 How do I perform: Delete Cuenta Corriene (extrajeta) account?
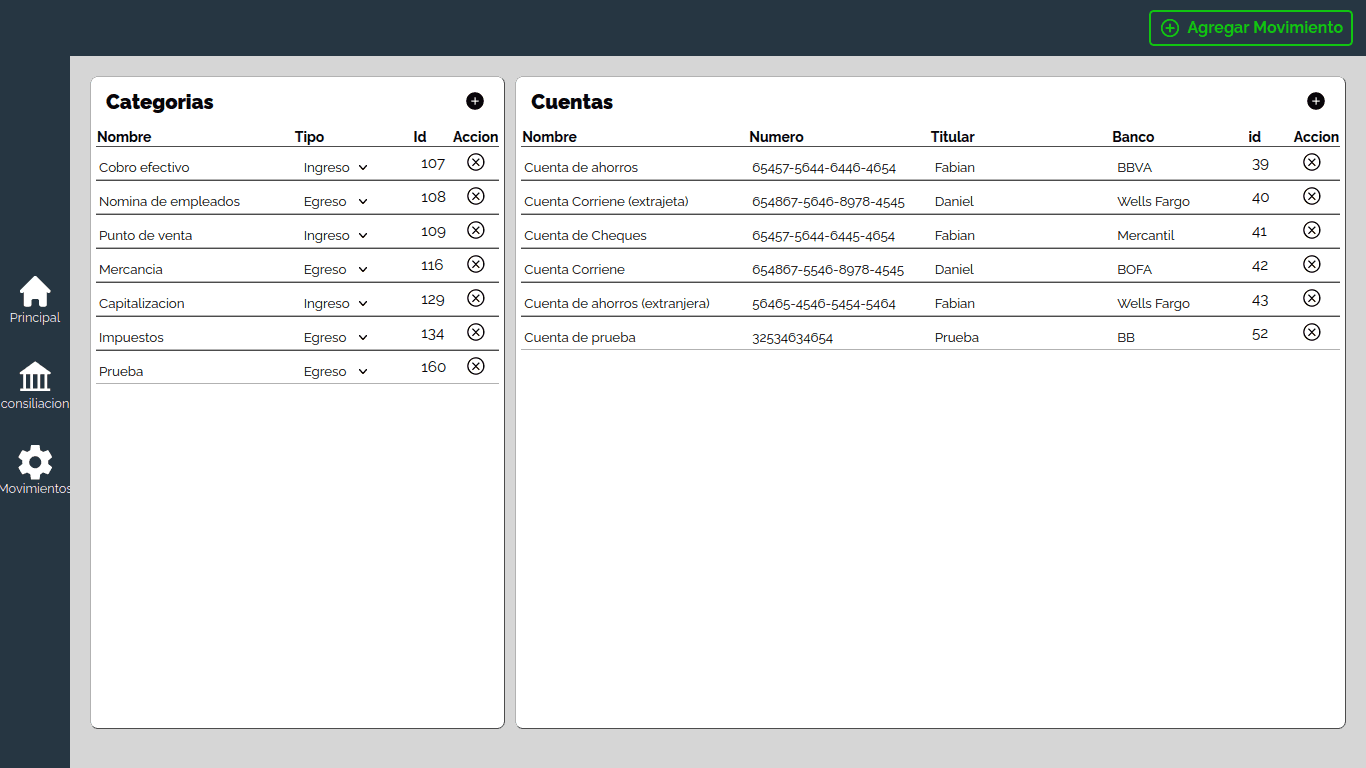point(1312,196)
